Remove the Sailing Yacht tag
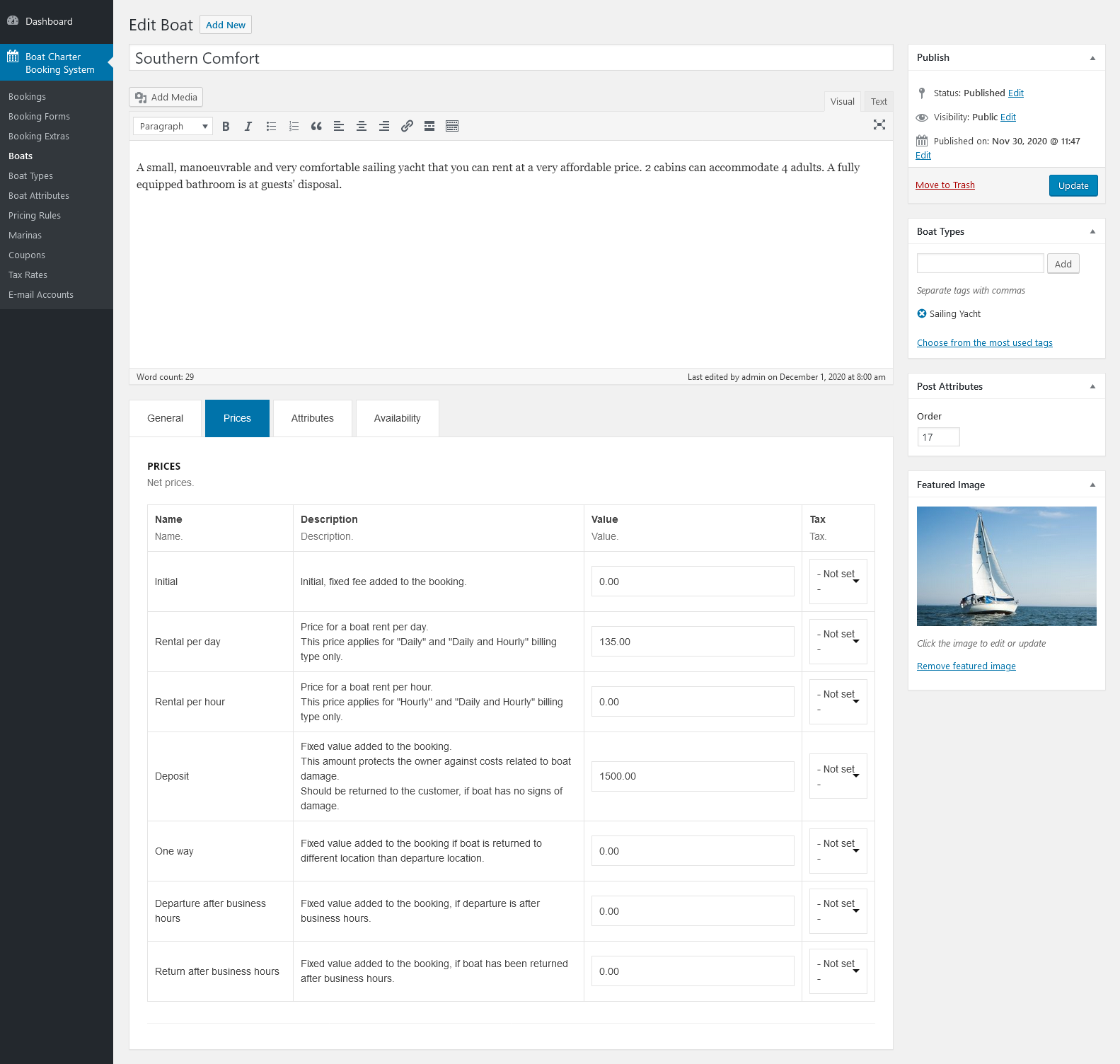 (x=922, y=313)
